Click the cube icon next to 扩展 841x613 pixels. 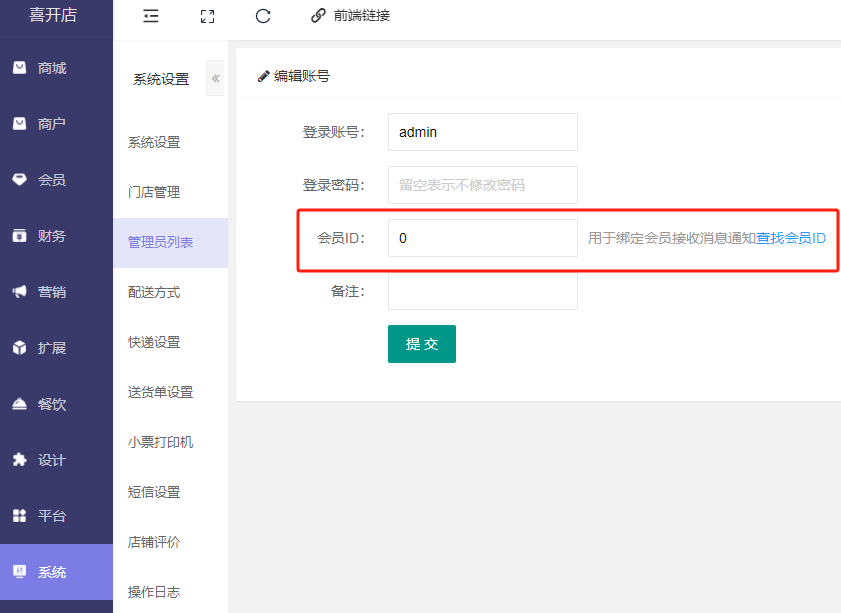click(19, 348)
